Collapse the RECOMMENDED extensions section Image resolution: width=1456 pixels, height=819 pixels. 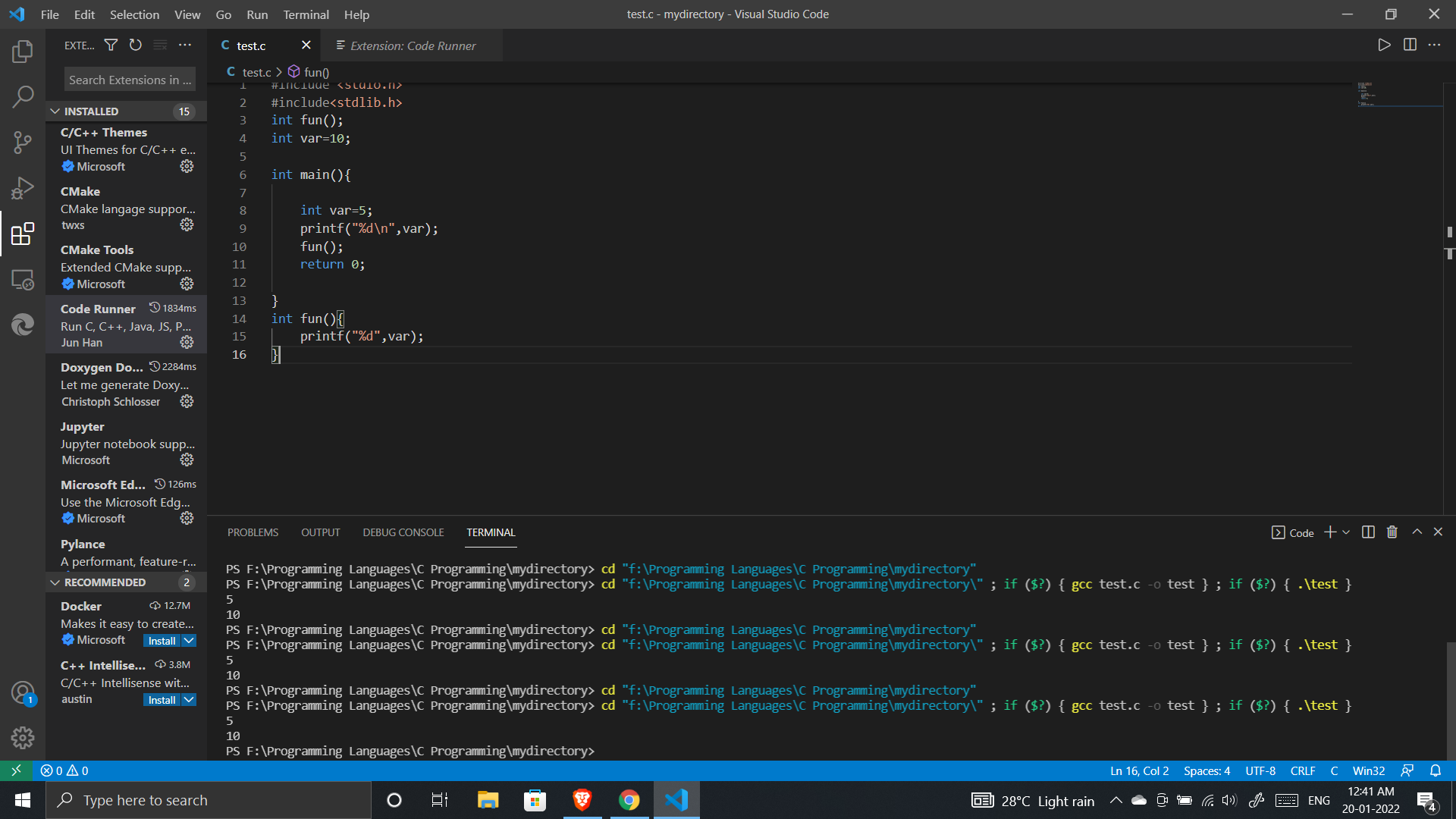pos(126,582)
